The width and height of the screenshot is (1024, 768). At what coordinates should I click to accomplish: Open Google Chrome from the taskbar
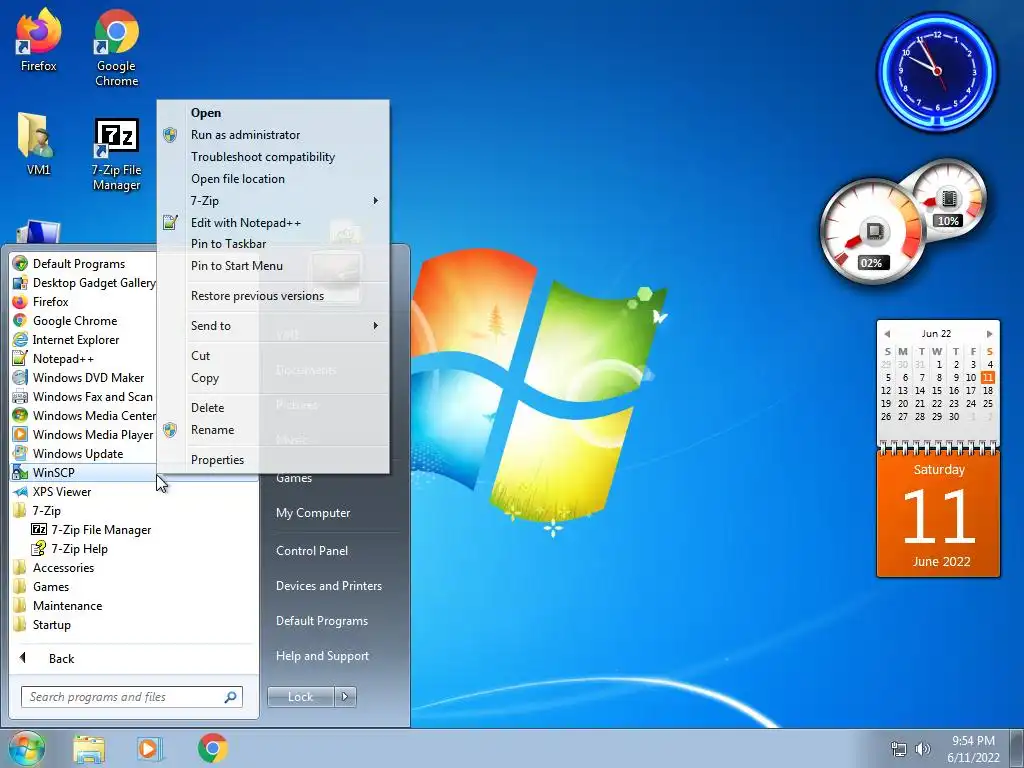pyautogui.click(x=213, y=748)
